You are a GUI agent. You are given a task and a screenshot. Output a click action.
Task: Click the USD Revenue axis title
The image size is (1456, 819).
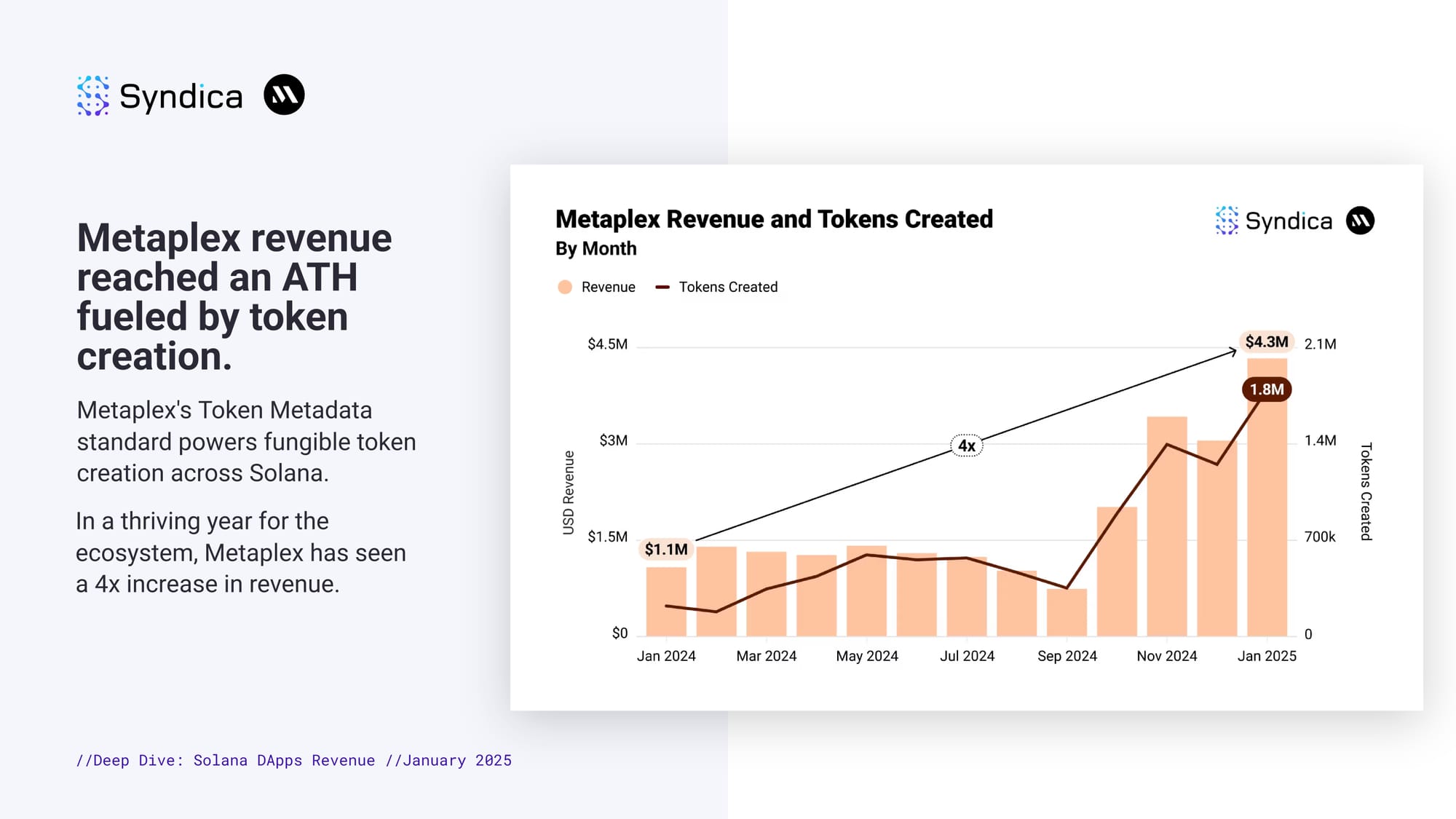(x=569, y=493)
